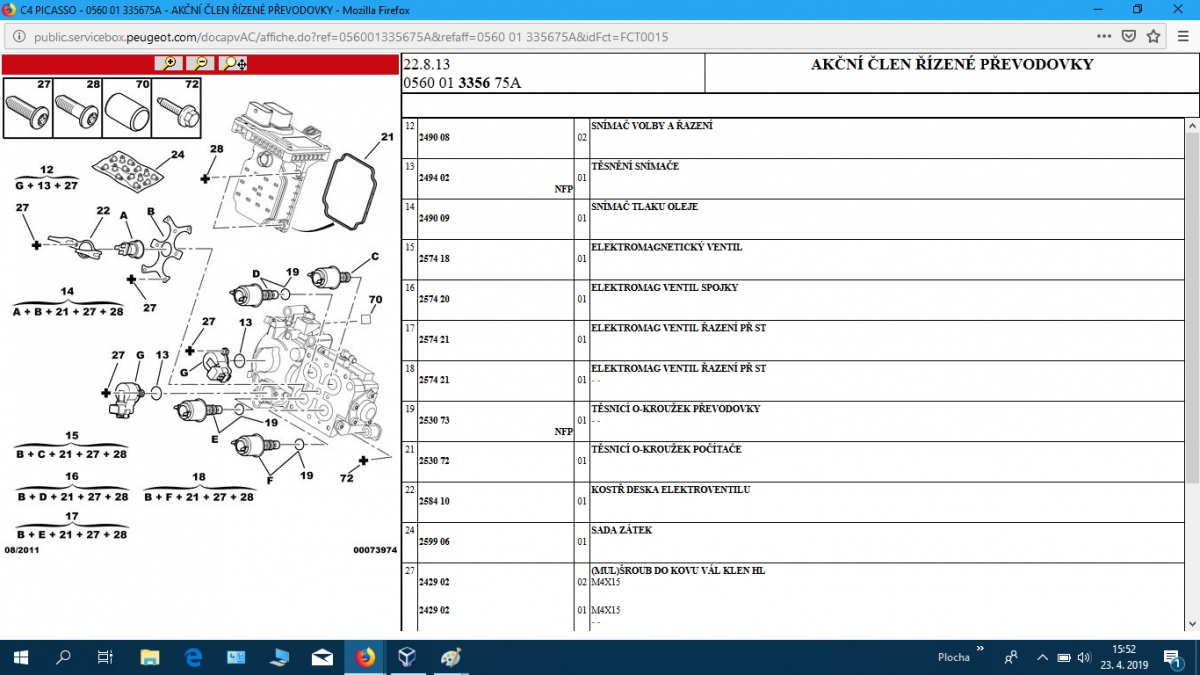1200x675 pixels.
Task: Expand the Plocha toolbar chevron
Action: (x=980, y=650)
